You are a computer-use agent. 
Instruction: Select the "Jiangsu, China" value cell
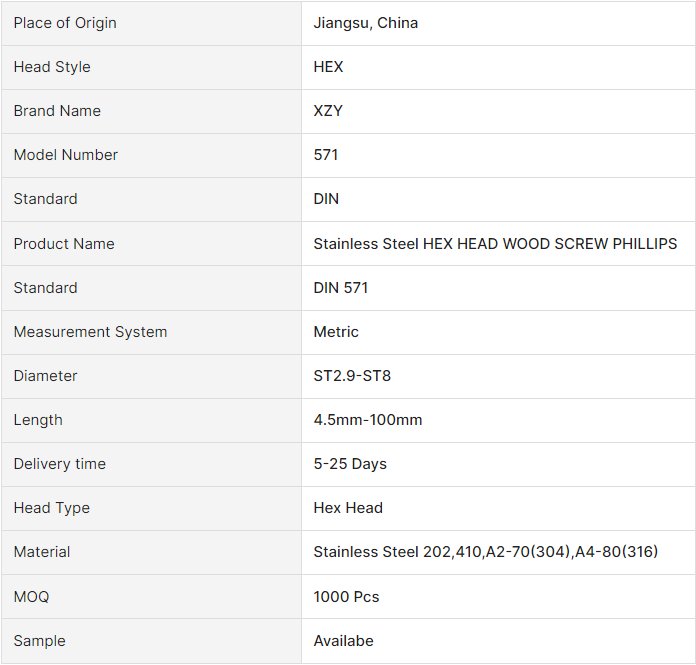click(366, 23)
